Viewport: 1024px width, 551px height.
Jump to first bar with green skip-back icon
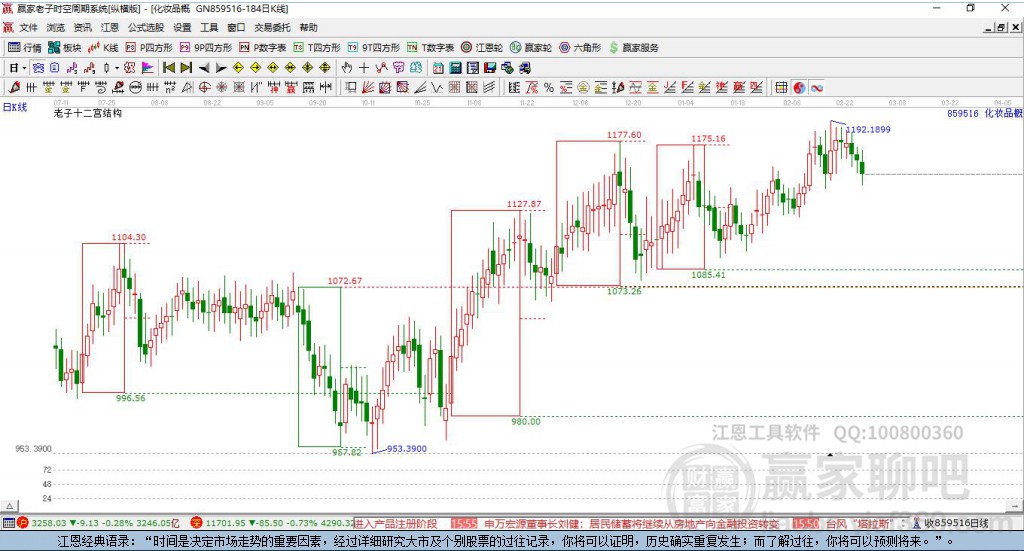169,68
